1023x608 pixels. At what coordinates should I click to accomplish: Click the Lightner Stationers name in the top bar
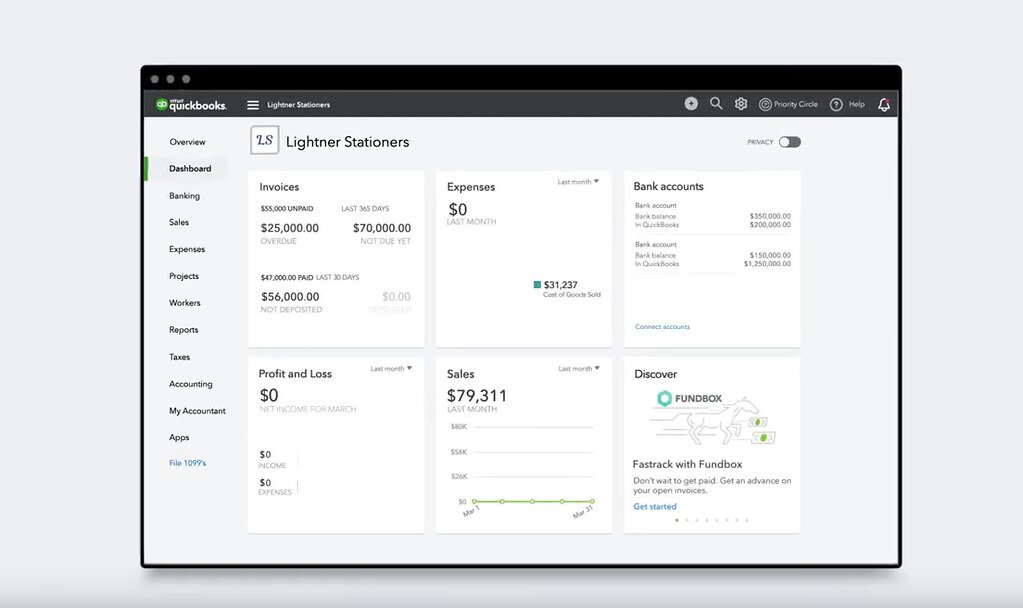[298, 104]
